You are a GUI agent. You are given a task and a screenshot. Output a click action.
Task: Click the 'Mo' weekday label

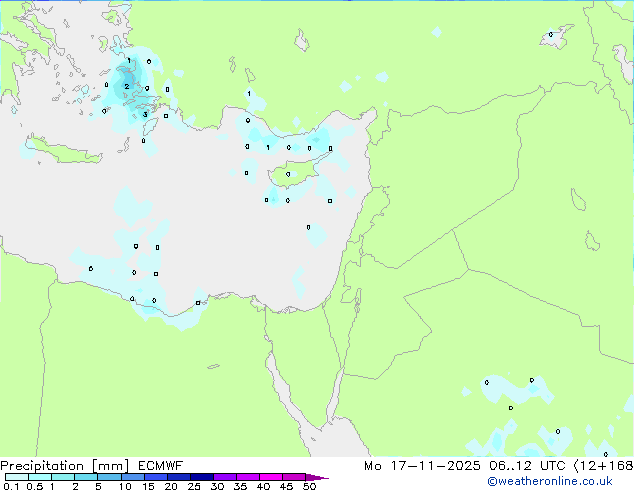tap(372, 466)
